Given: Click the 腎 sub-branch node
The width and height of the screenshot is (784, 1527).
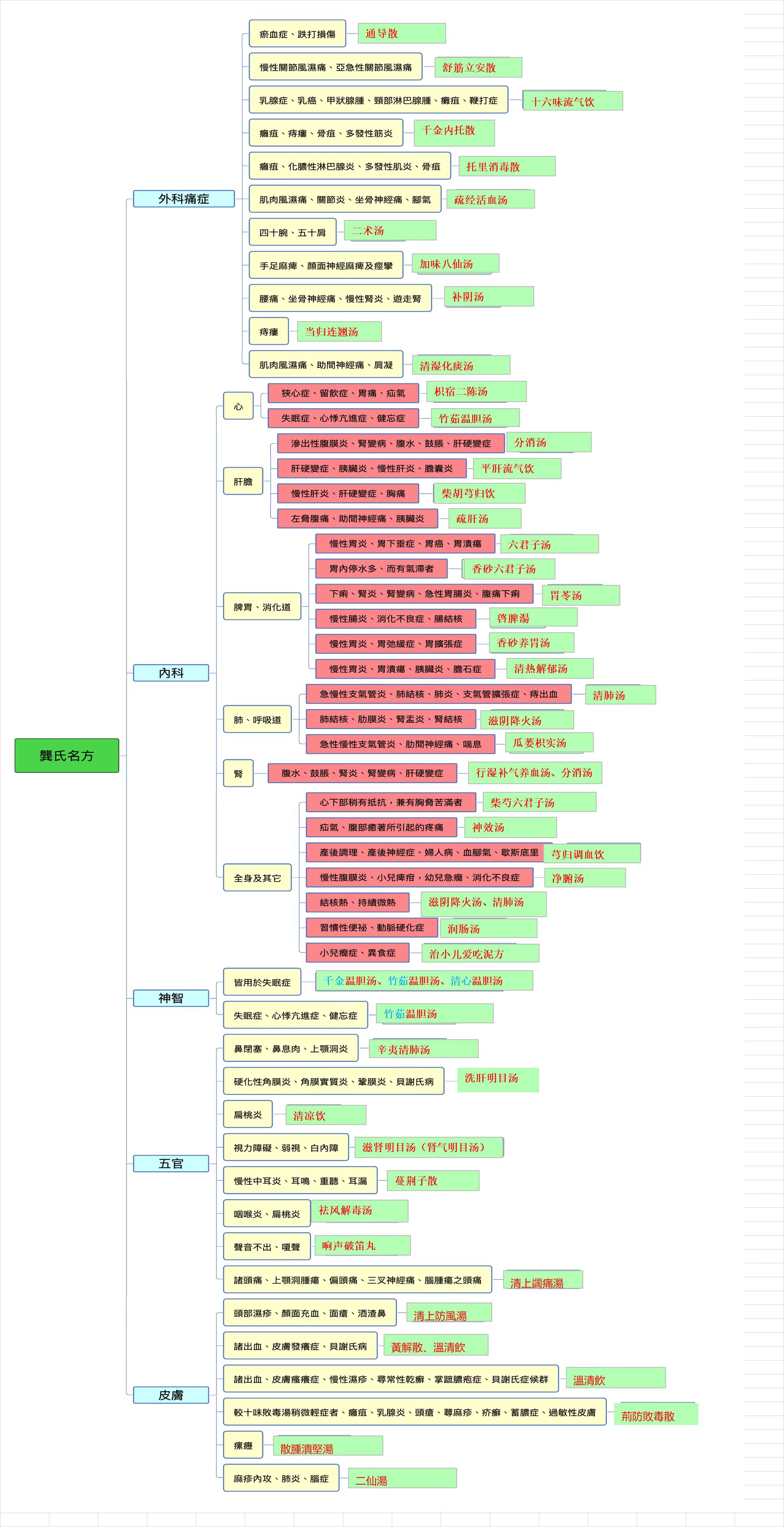Looking at the screenshot, I should 238,773.
